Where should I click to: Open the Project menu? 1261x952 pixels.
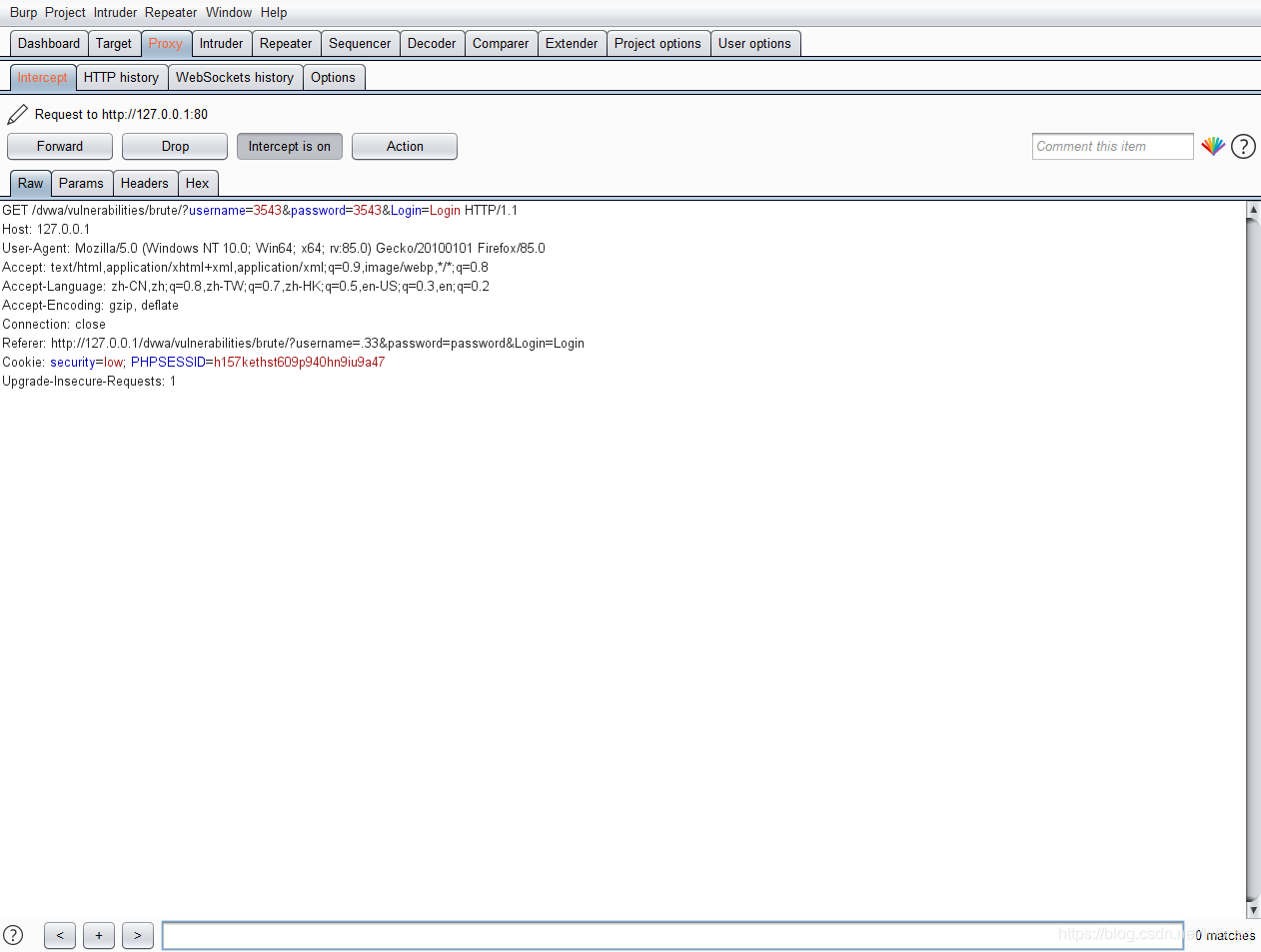click(65, 13)
